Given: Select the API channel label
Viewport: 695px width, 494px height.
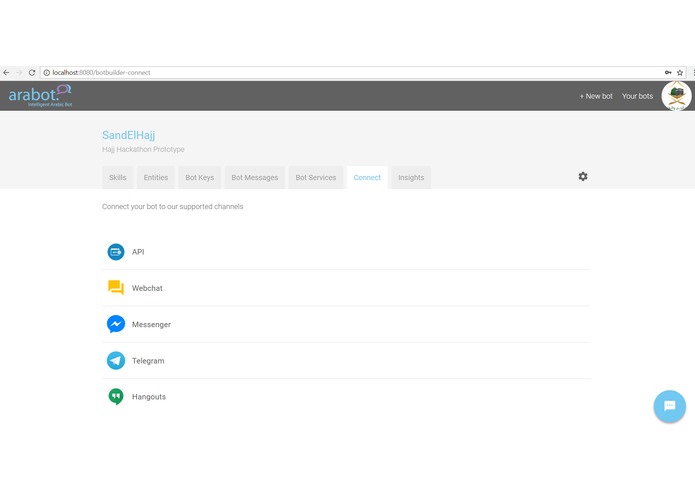Looking at the screenshot, I should (x=138, y=252).
